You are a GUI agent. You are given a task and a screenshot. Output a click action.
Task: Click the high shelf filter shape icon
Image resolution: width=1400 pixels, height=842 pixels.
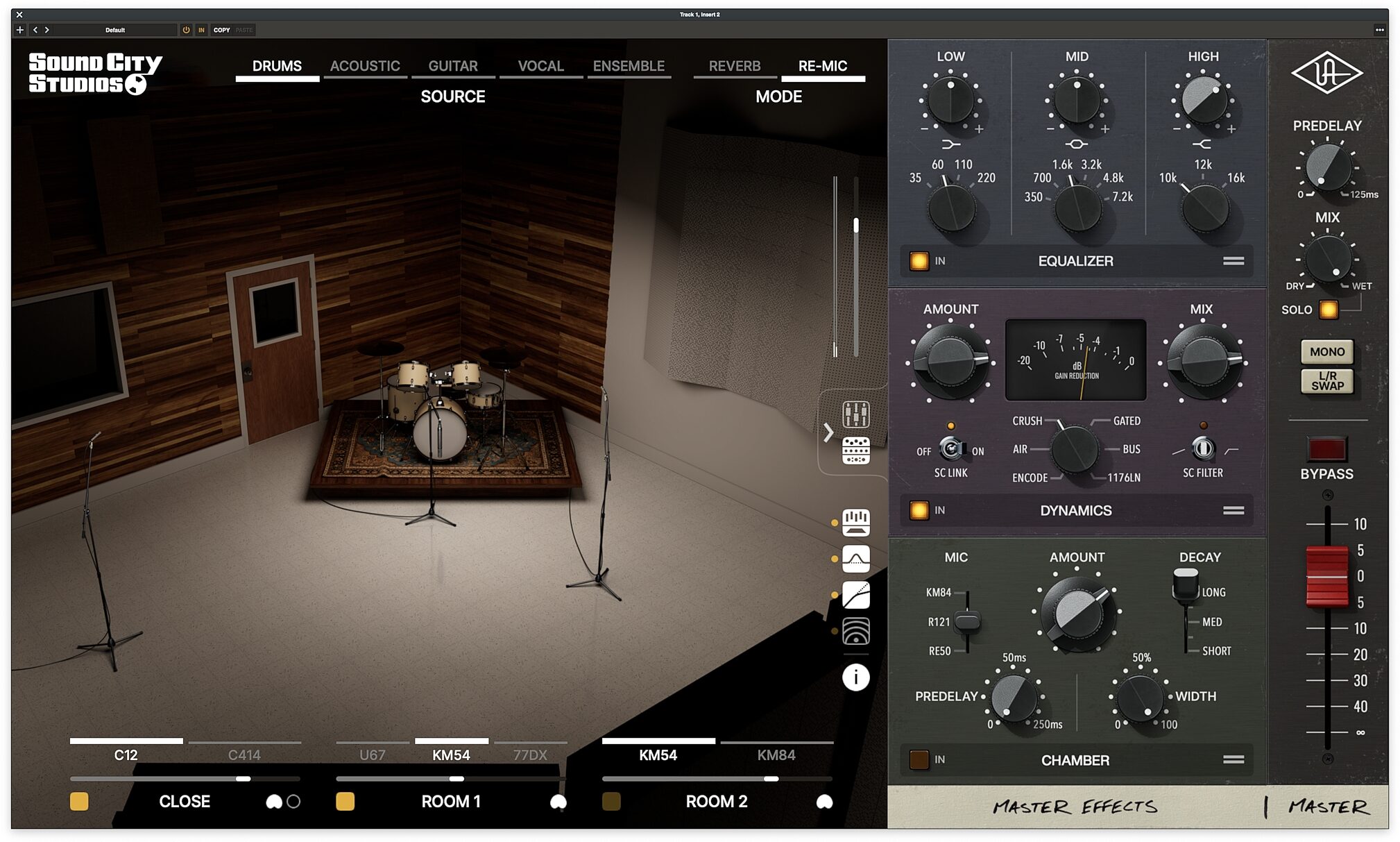(x=1202, y=144)
